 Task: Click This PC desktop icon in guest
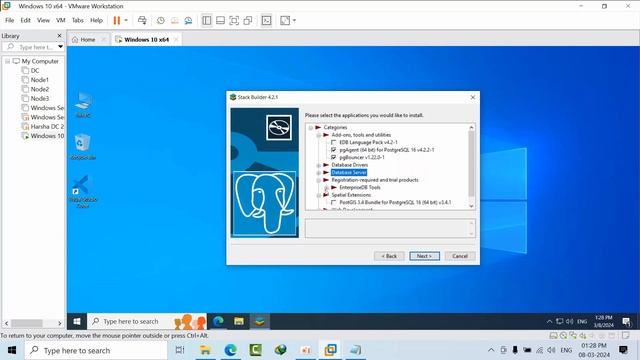83,105
